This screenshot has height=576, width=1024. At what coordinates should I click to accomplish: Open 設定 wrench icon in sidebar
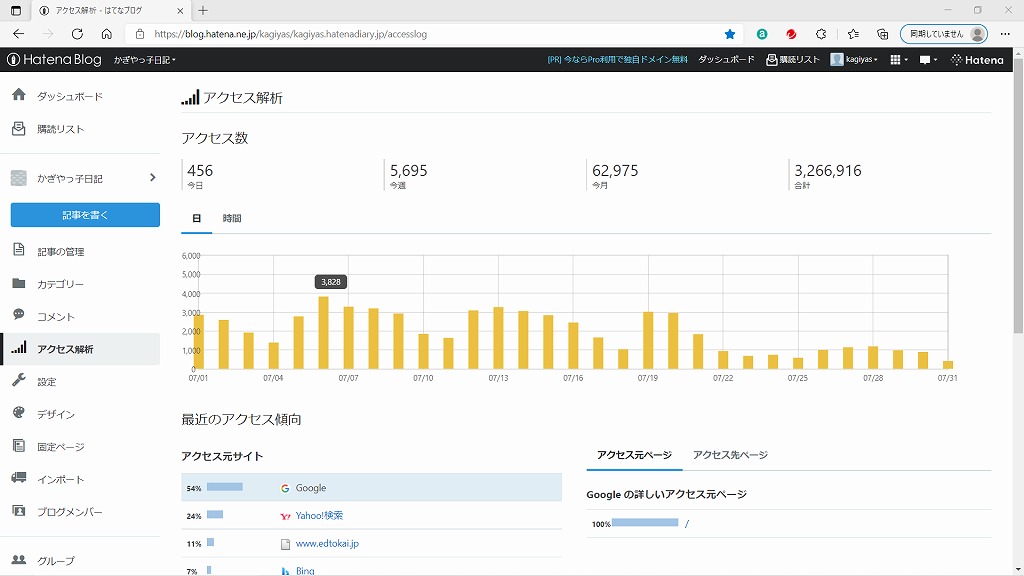pyautogui.click(x=19, y=380)
